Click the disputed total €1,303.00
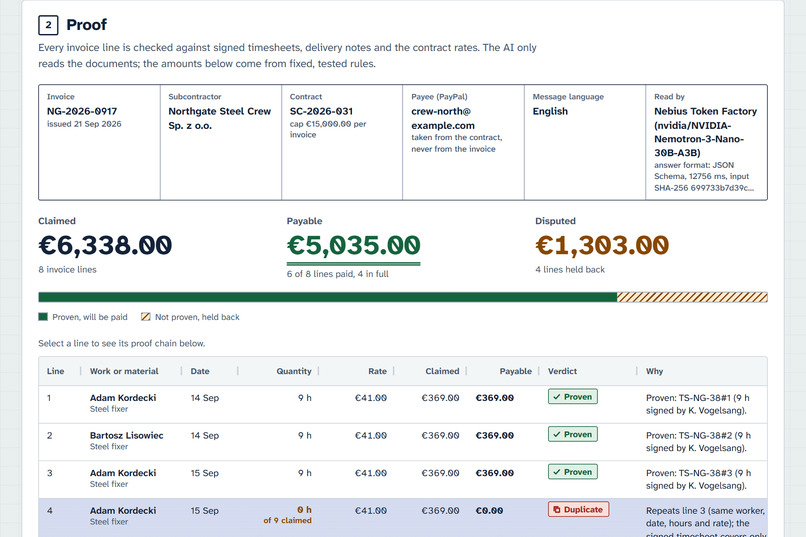The image size is (806, 537). point(602,245)
